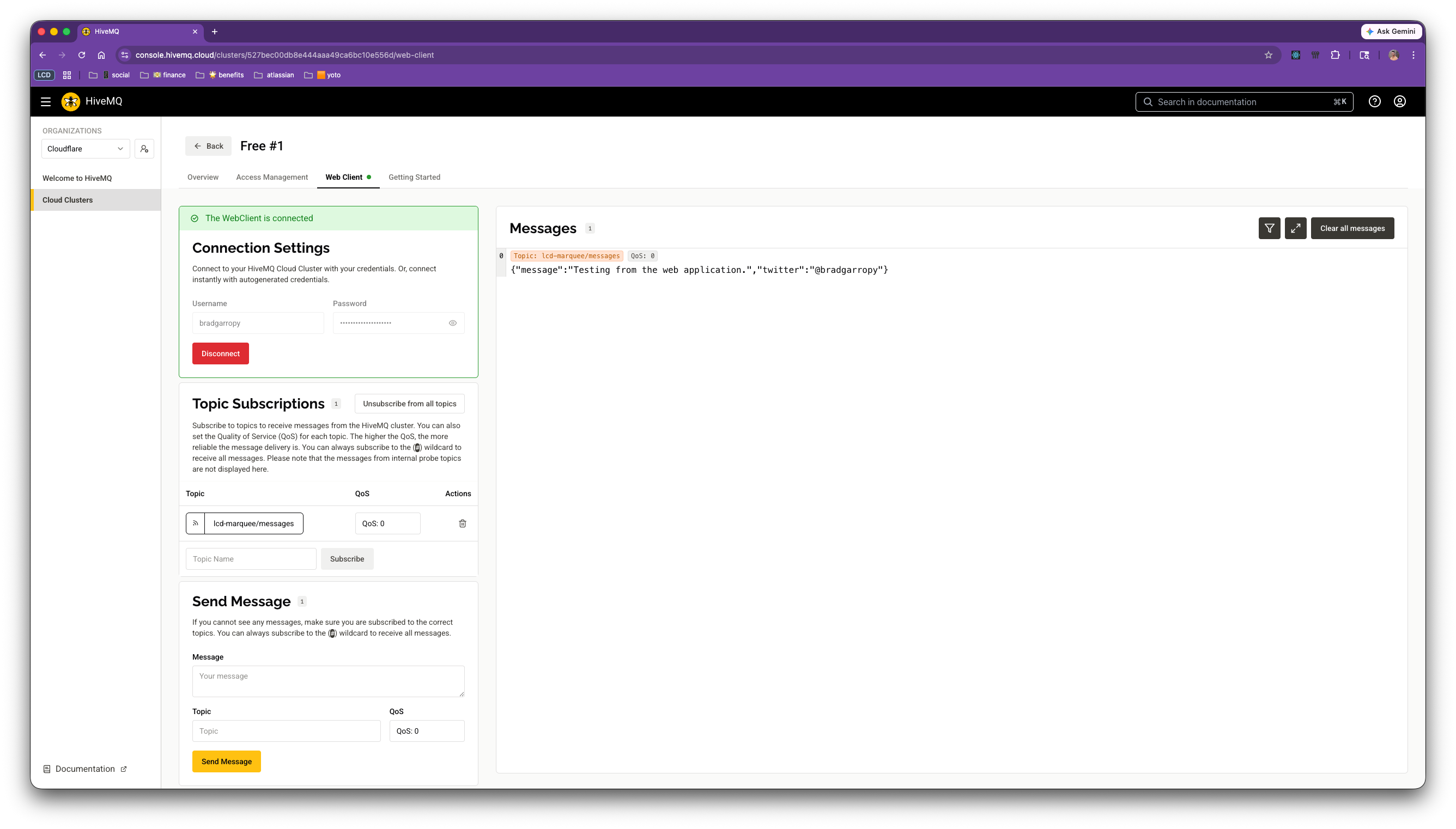The height and width of the screenshot is (829, 1456).
Task: Open Send Message QoS dropdown
Action: pos(427,731)
